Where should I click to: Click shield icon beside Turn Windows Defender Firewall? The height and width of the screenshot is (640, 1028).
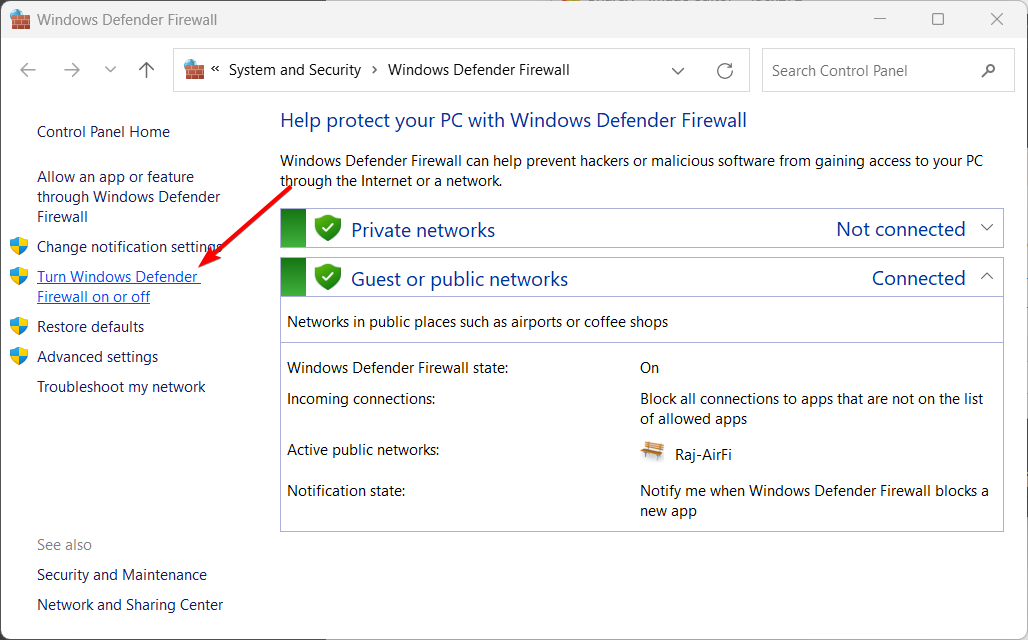[19, 276]
